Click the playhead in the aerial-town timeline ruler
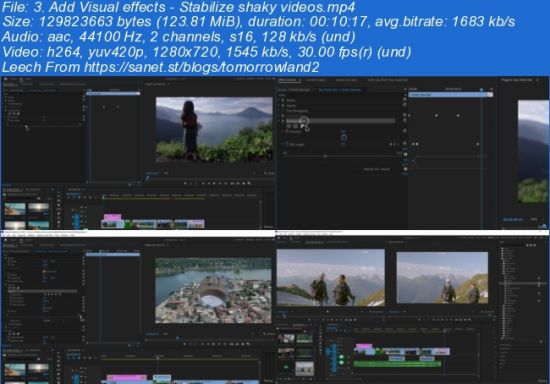This screenshot has width=550, height=384. pos(158,357)
